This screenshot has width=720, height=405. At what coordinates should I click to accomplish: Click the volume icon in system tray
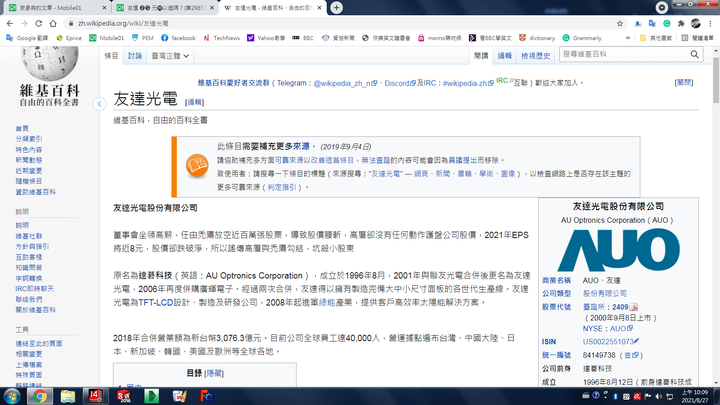[x=659, y=396]
